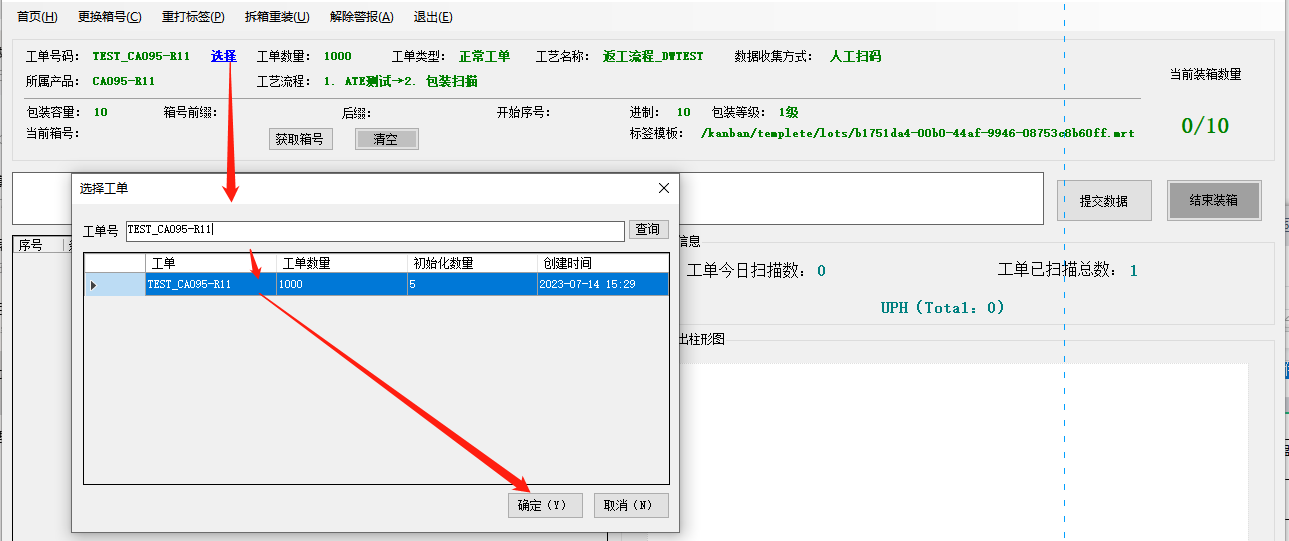Click the blue 选择 work order link
This screenshot has width=1289, height=541.
[223, 56]
